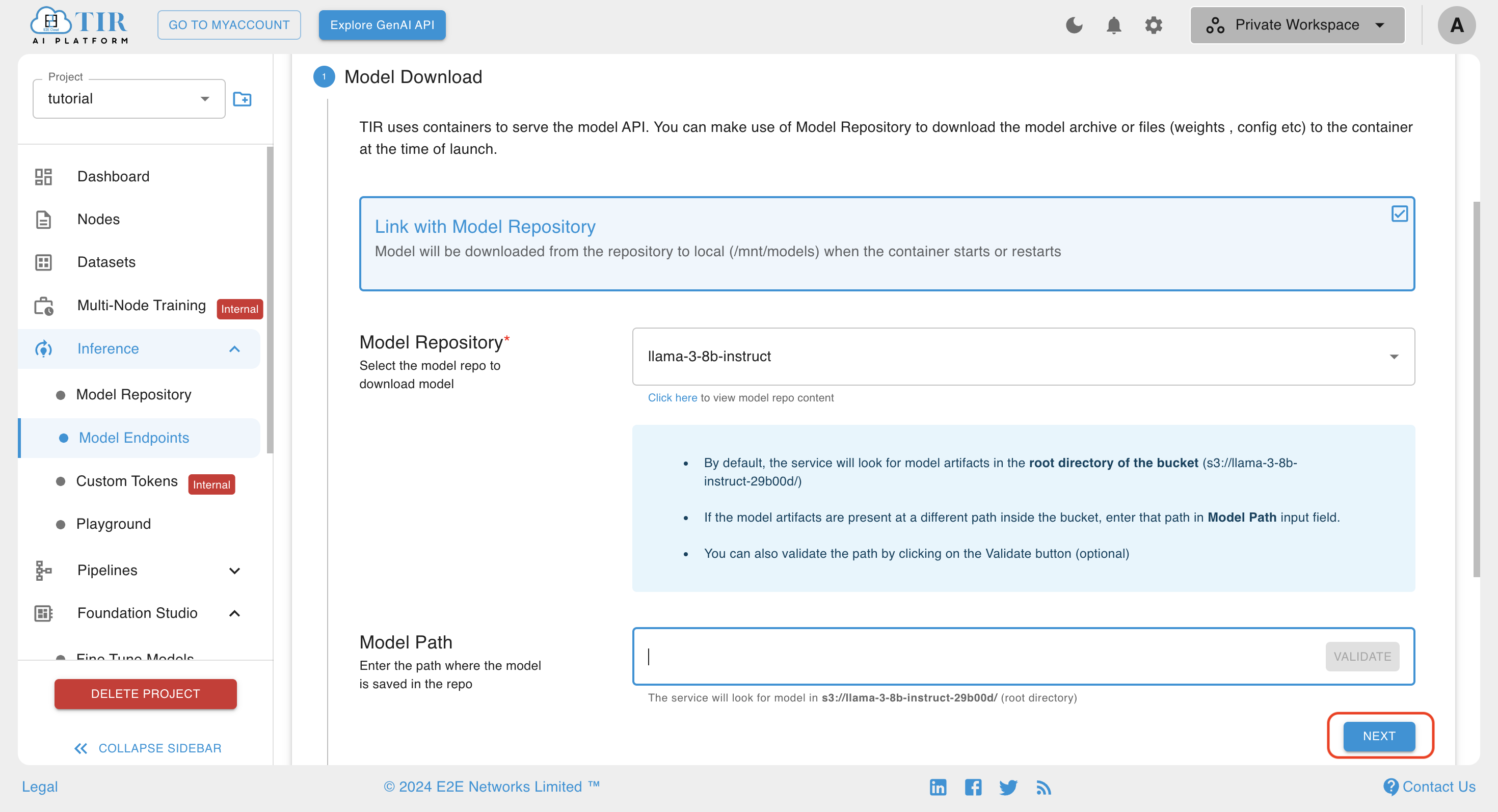The image size is (1498, 812).
Task: Click the Inference rocket icon
Action: tap(44, 349)
